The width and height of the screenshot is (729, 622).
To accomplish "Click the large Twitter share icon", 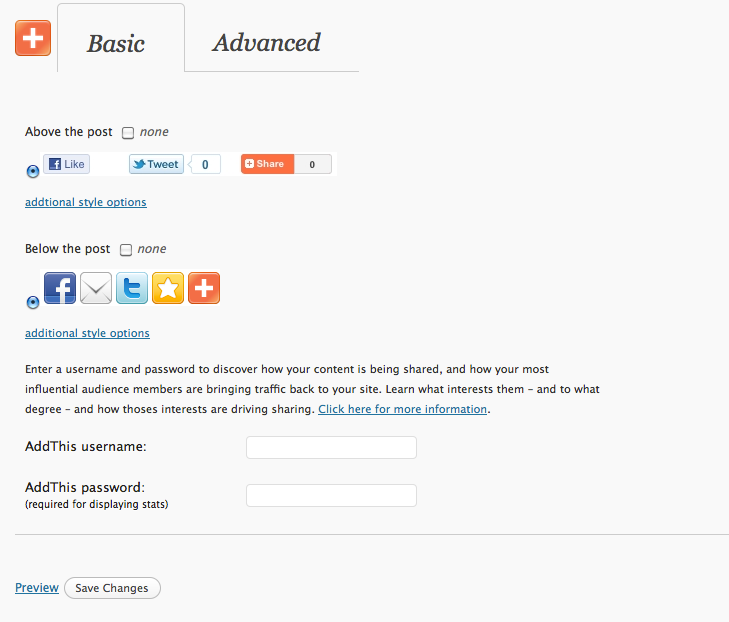I will 132,288.
